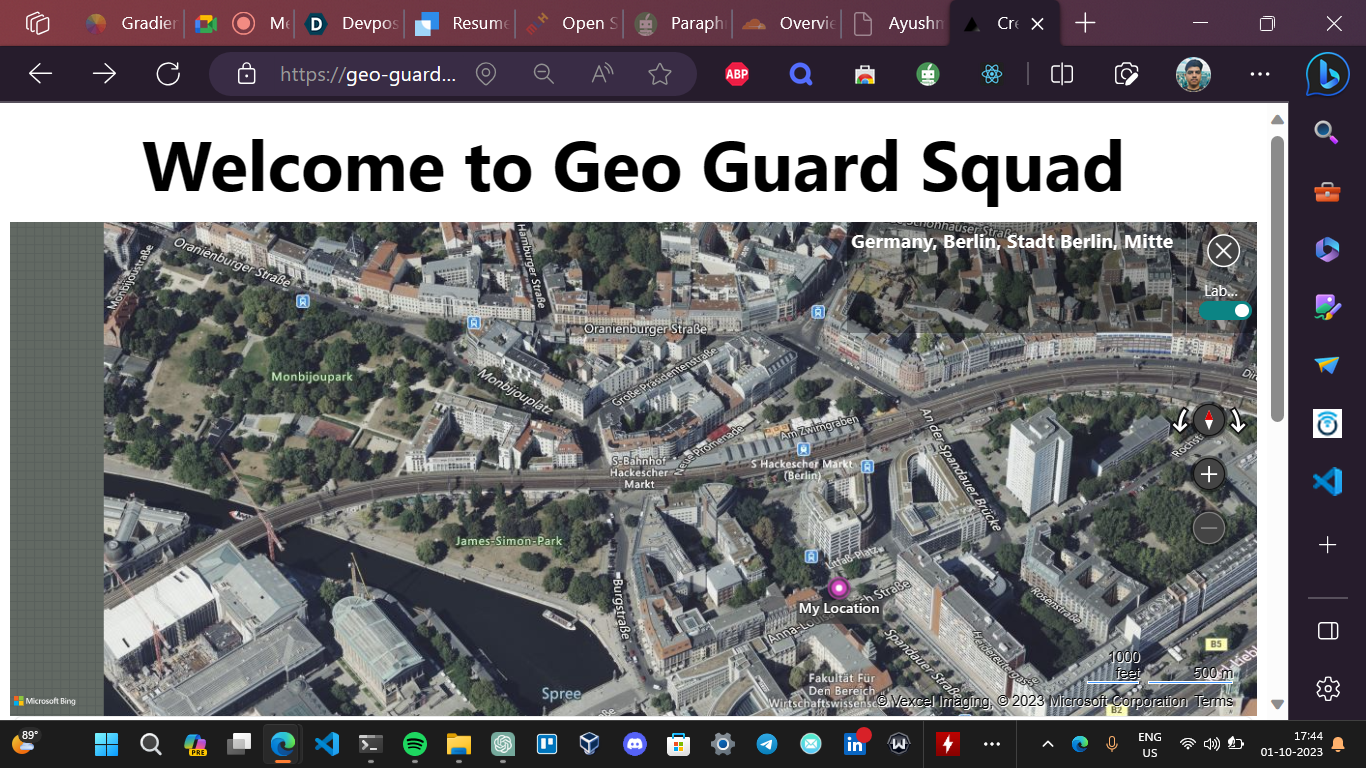Click the location permission icon in address bar
This screenshot has width=1366, height=768.
[x=486, y=74]
